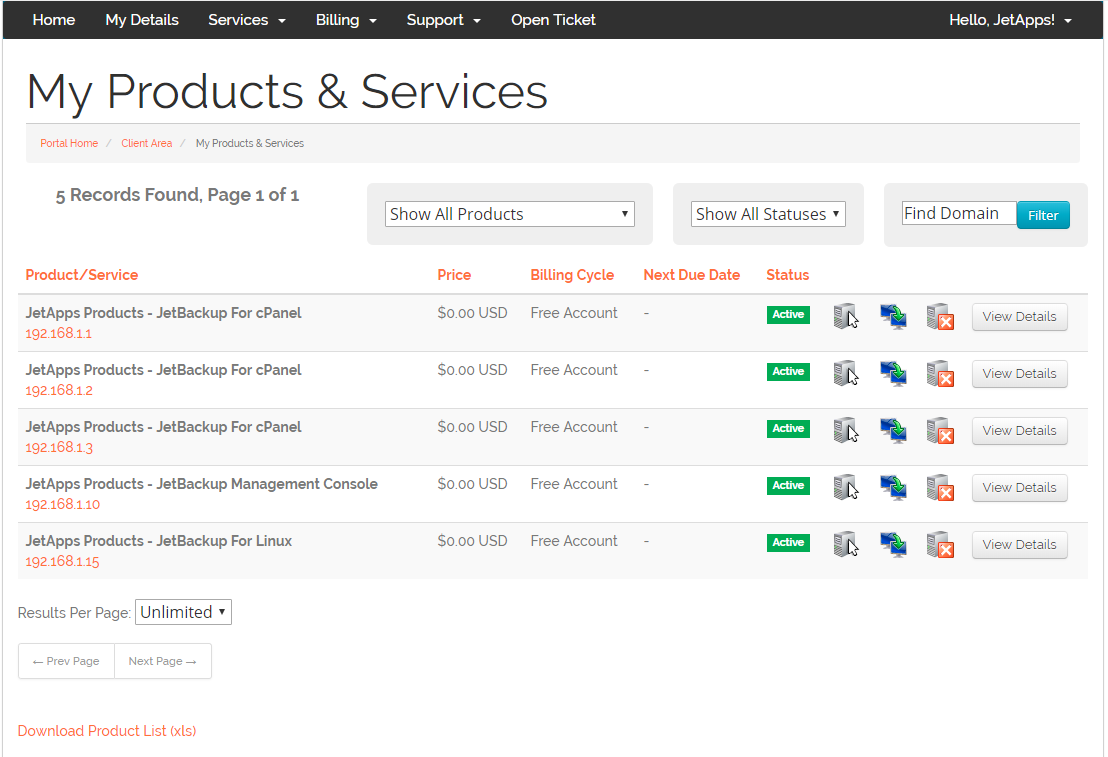
Task: Open the Hello, JetApps! account menu
Action: 1010,20
